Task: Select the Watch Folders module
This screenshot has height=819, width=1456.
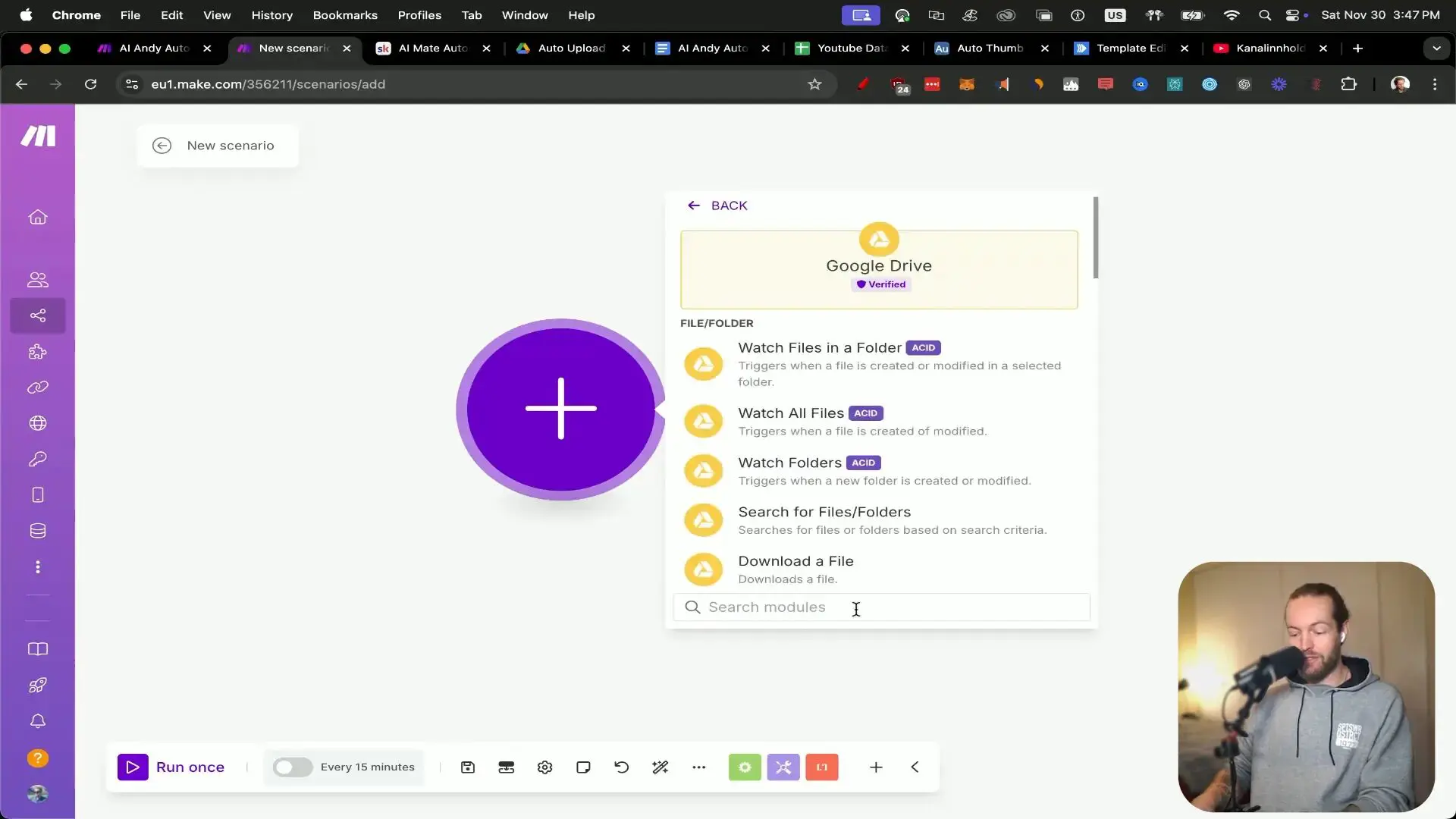Action: click(x=880, y=471)
